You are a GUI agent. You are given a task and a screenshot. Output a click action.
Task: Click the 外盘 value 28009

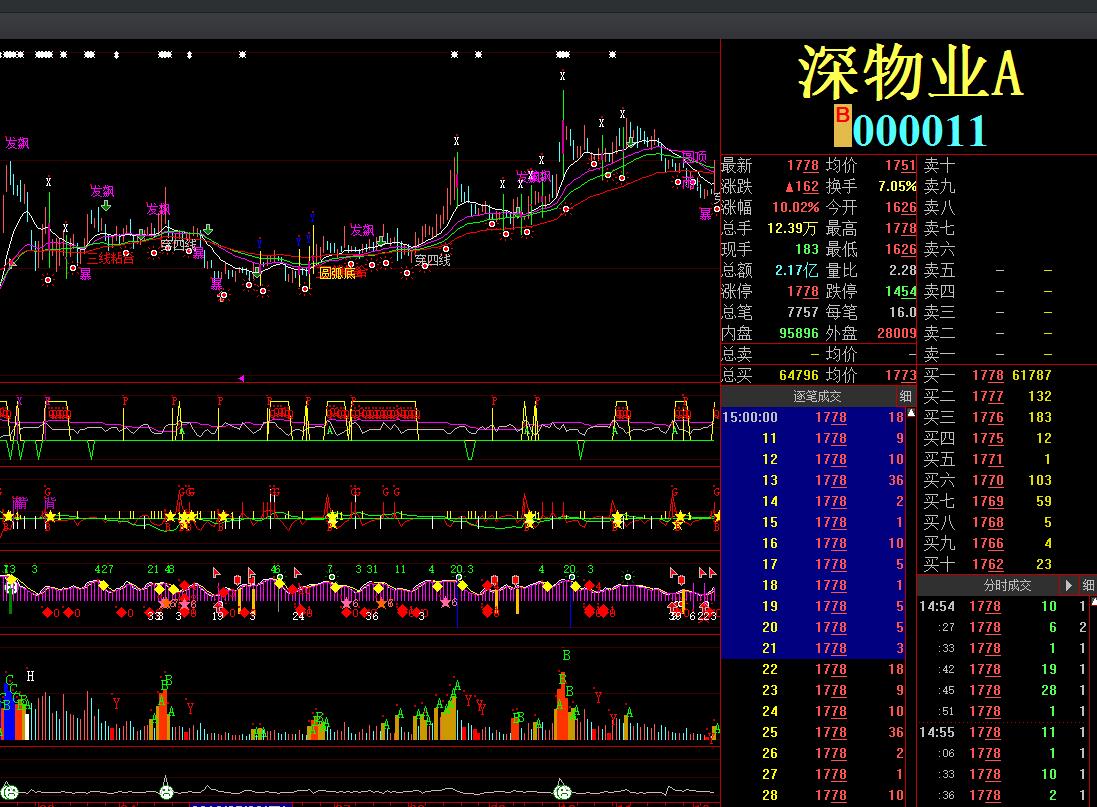click(x=896, y=333)
